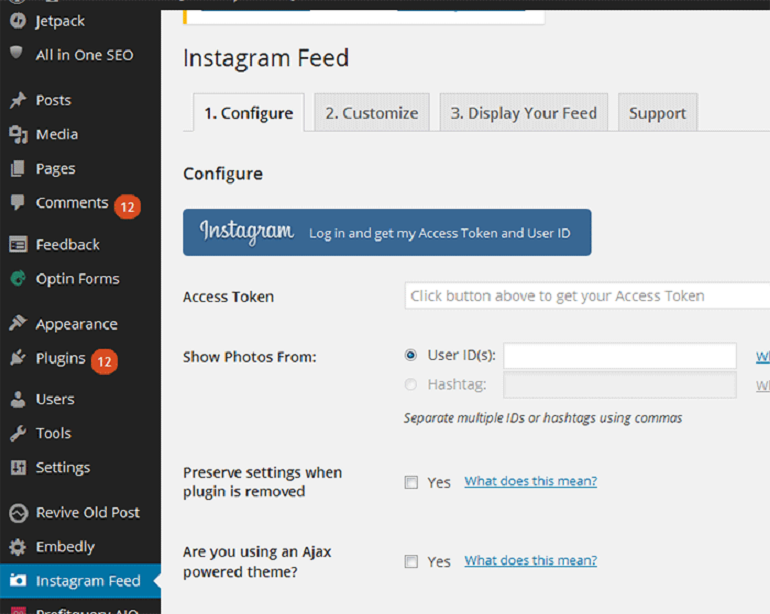Click the Feedback form icon
Viewport: 770px width, 614px height.
[x=18, y=244]
